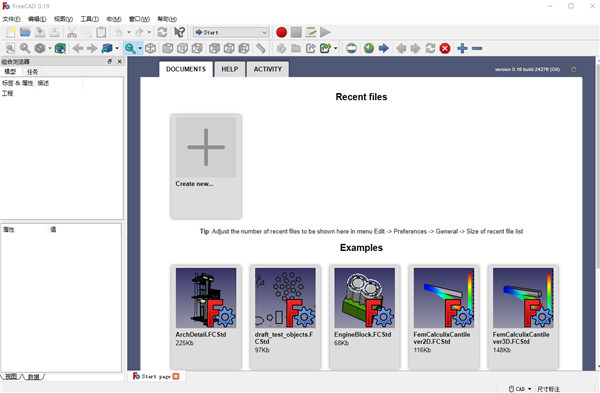Open the Macros notepad icon
The width and height of the screenshot is (600, 393).
311,33
